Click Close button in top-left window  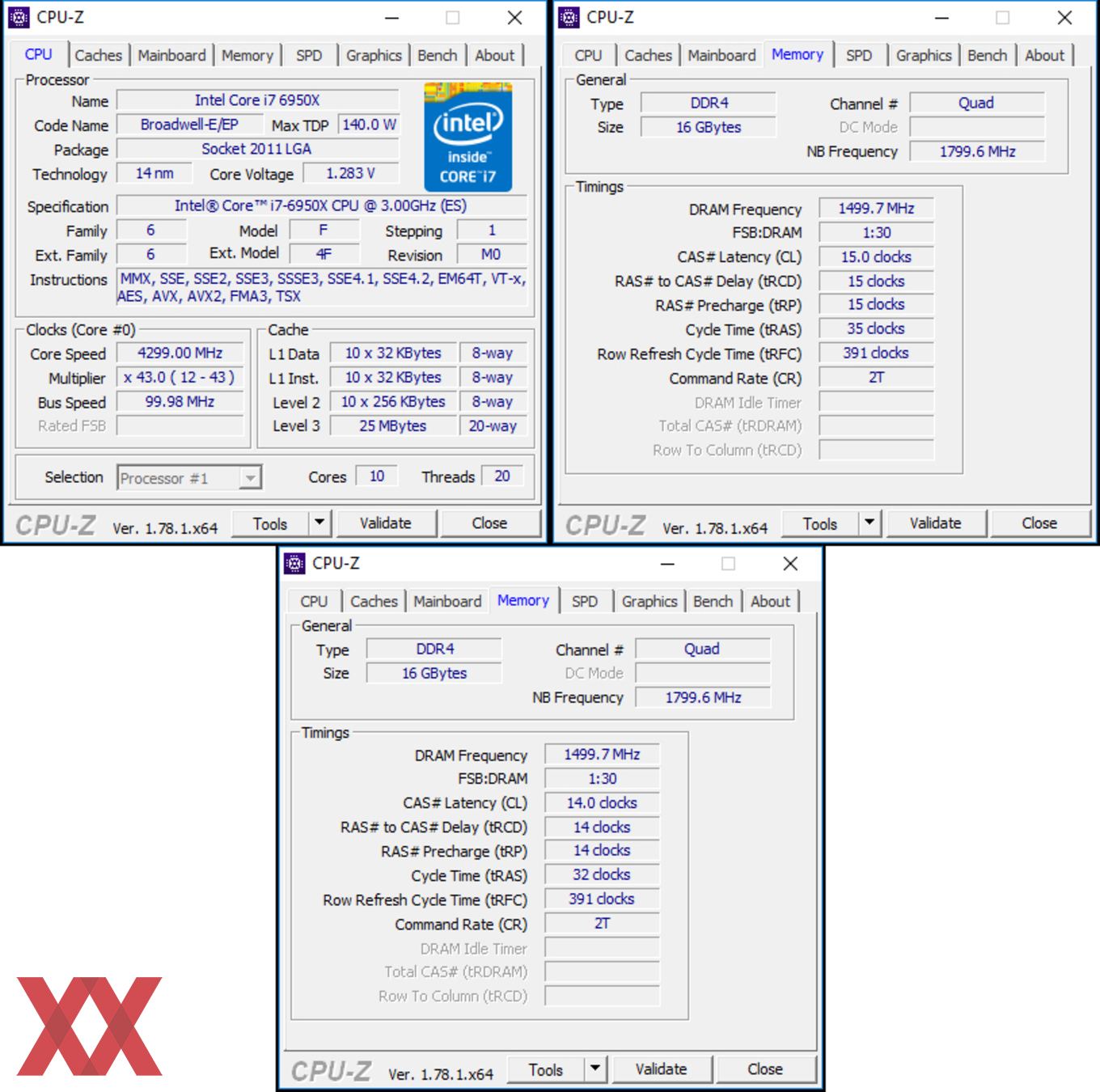[x=490, y=523]
